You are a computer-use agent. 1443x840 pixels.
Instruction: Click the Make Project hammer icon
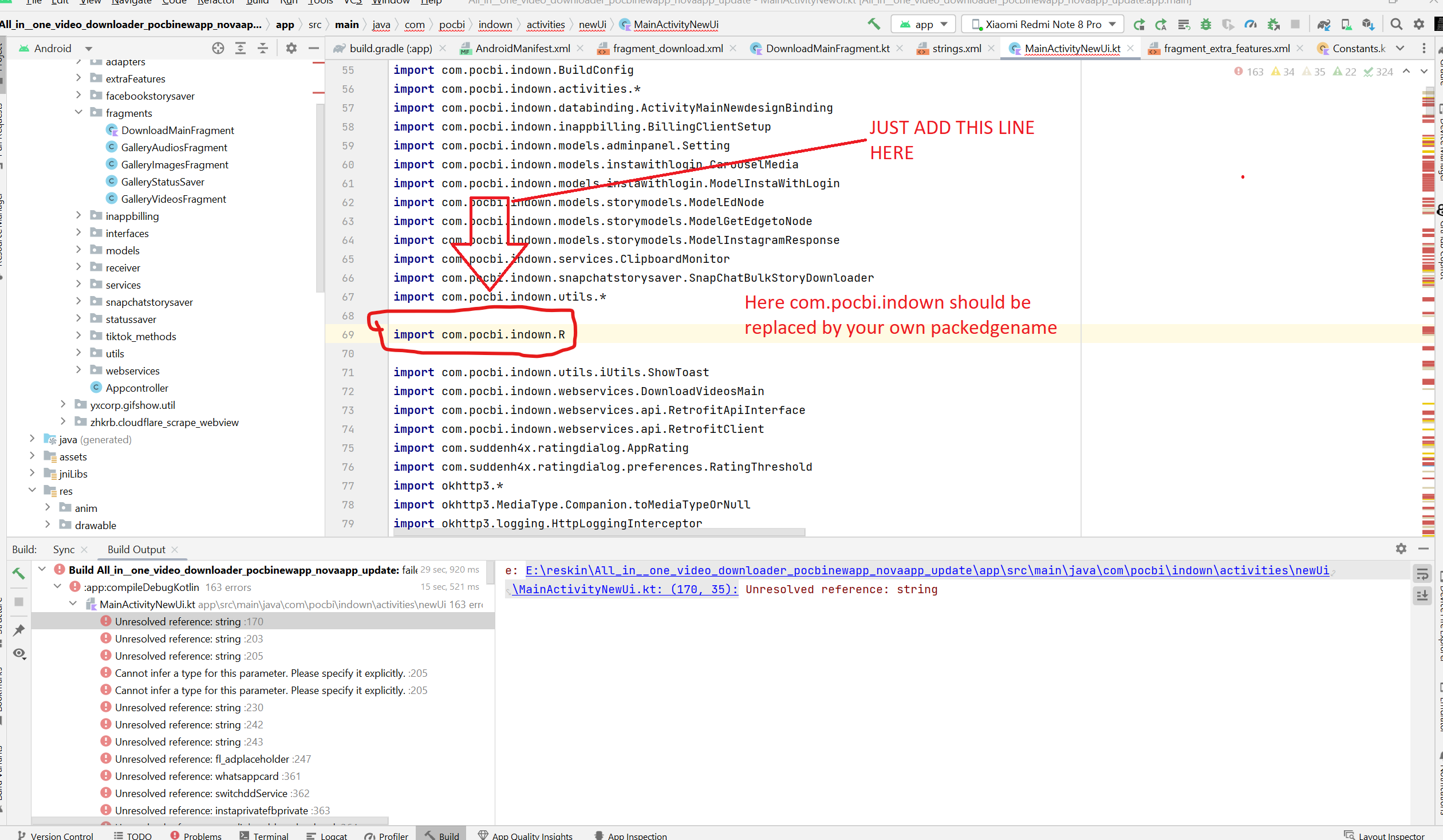[873, 24]
